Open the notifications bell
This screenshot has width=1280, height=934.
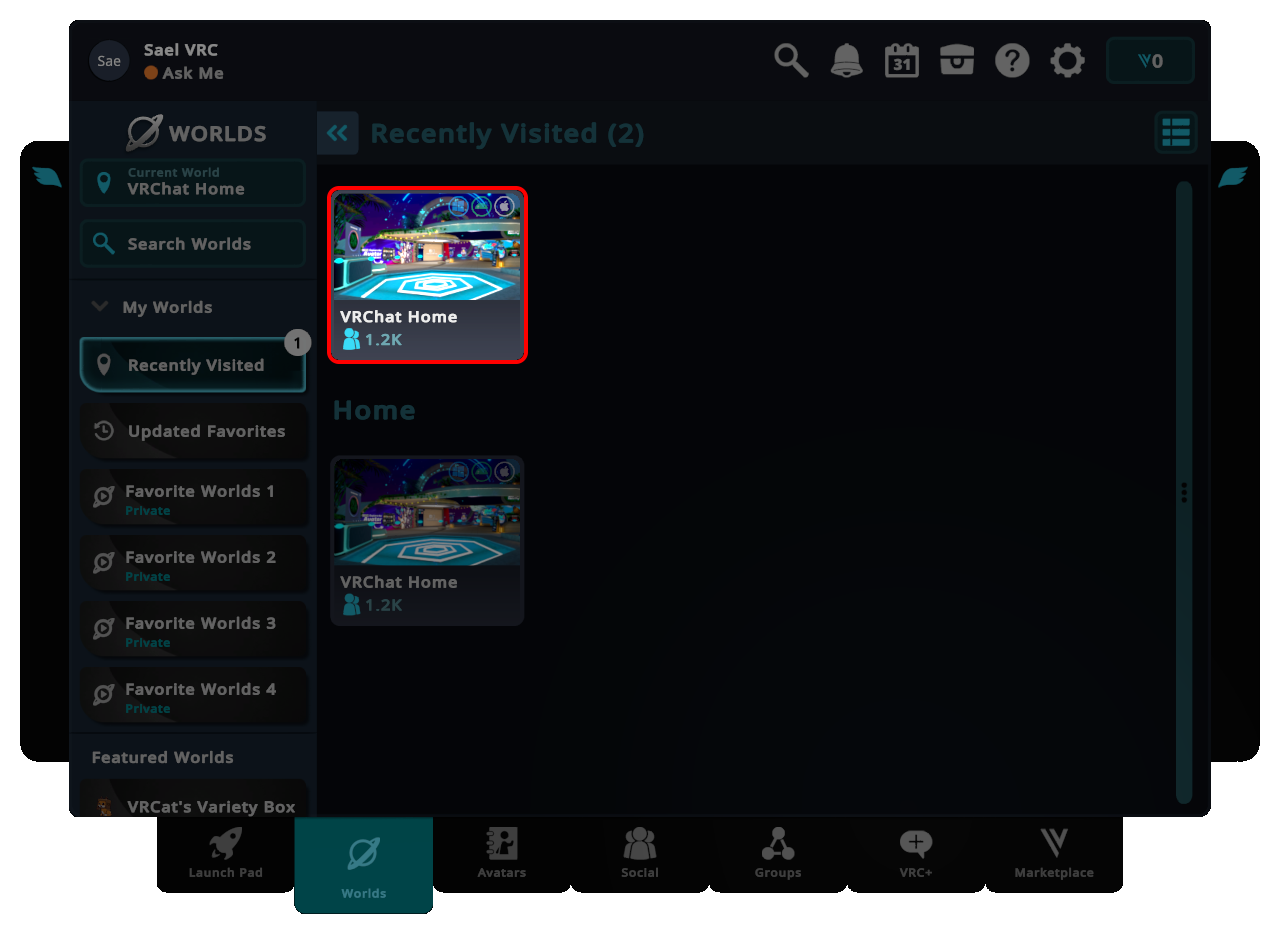point(846,61)
